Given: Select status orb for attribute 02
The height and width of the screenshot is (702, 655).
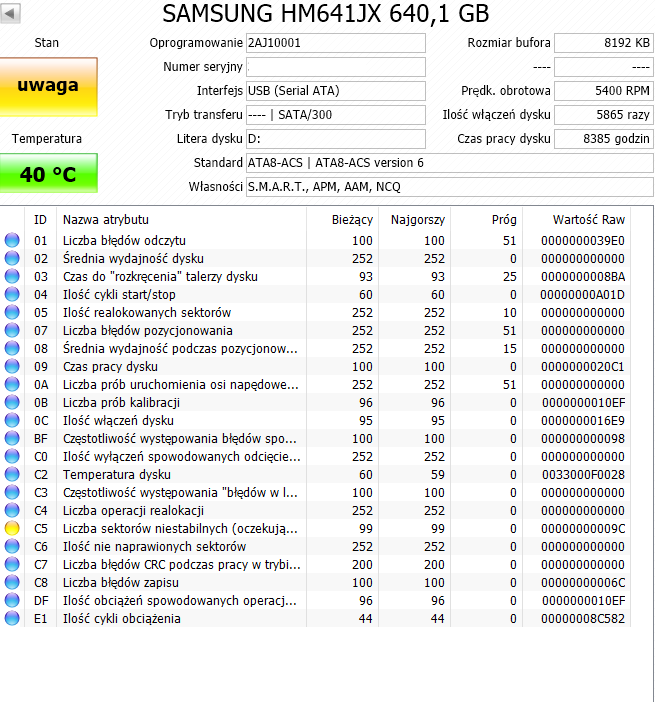Looking at the screenshot, I should 12,258.
